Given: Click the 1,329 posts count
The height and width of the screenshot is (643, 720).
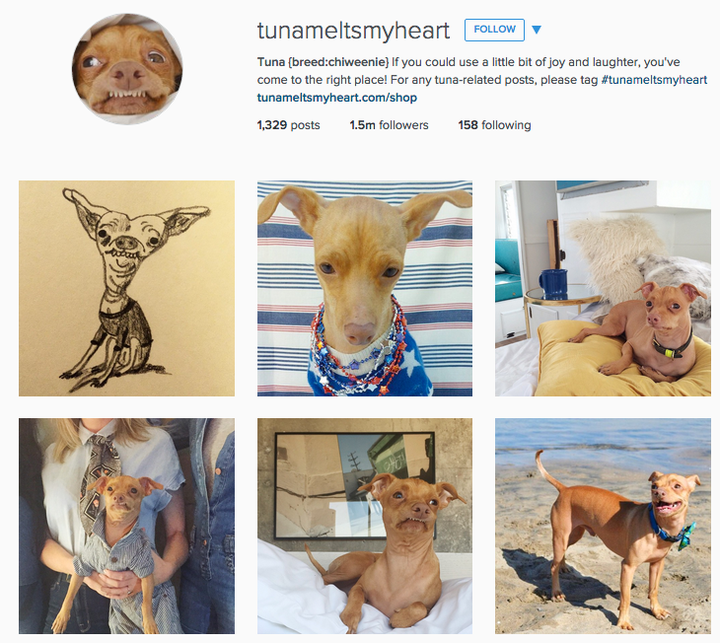Looking at the screenshot, I should [x=288, y=125].
